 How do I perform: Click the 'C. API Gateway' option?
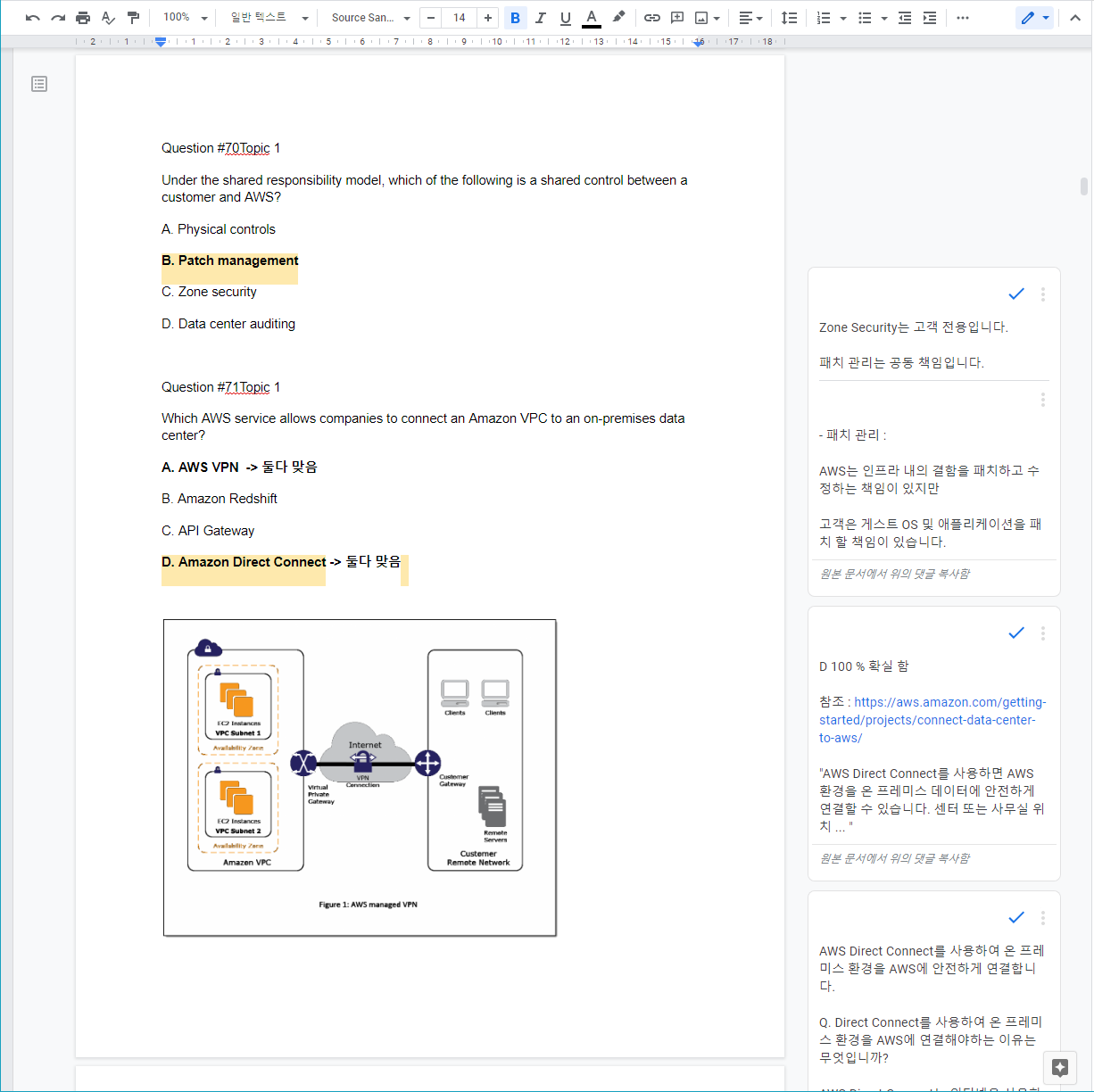pyautogui.click(x=208, y=531)
